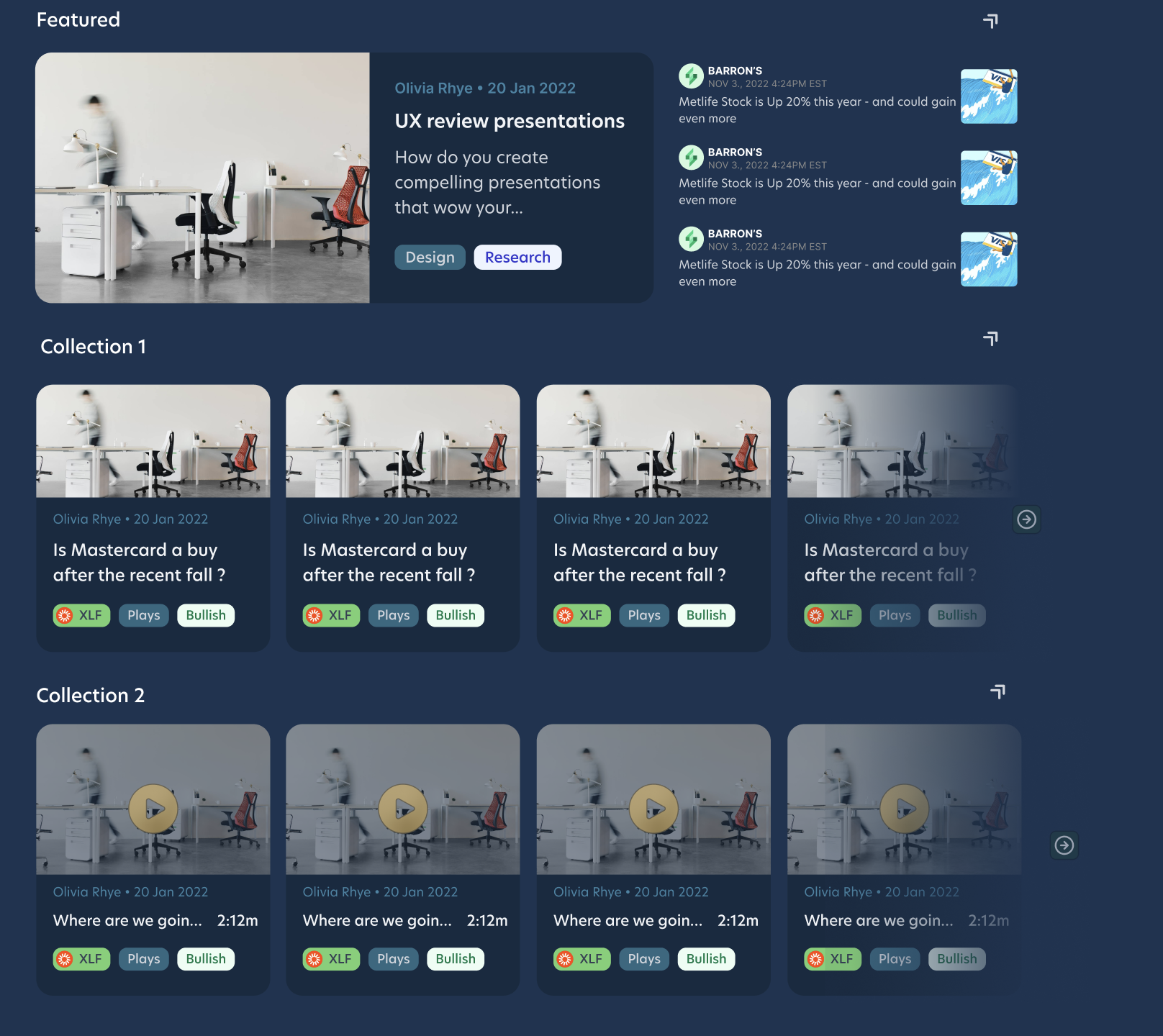
Task: Select Bullish tag on third Collection 1 card
Action: (706, 615)
